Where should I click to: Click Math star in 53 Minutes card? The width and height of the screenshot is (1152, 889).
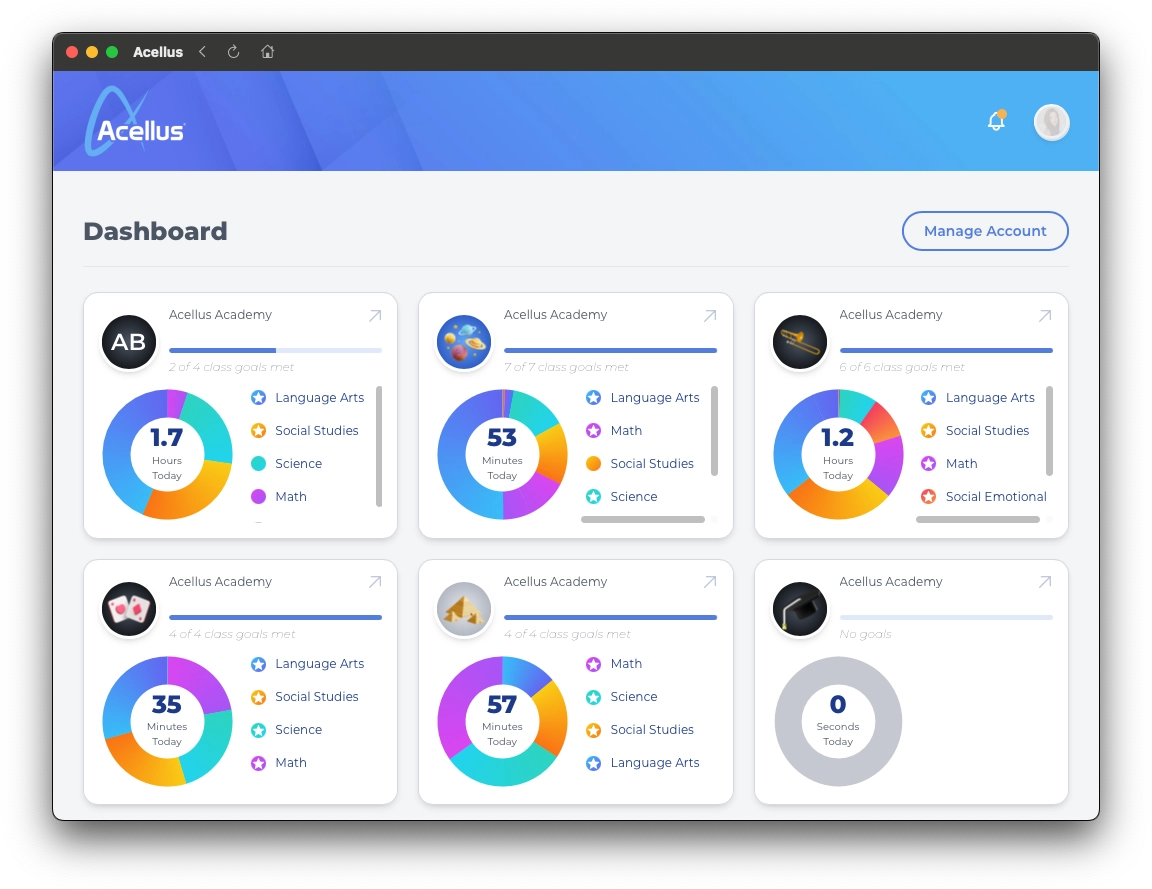[x=594, y=431]
